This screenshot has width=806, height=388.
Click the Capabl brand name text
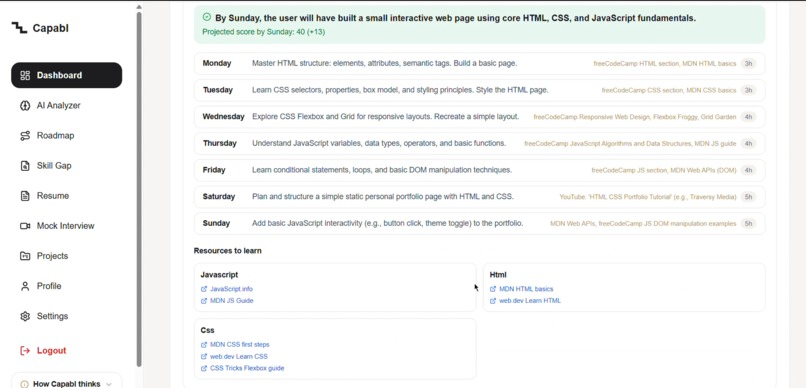click(x=50, y=28)
